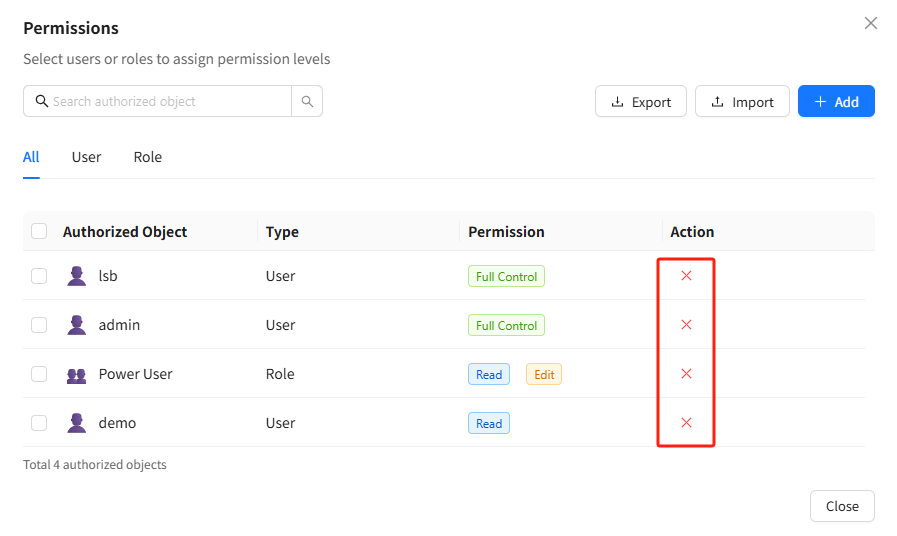Switch to the Role tab
Image resolution: width=897 pixels, height=536 pixels.
click(x=147, y=157)
